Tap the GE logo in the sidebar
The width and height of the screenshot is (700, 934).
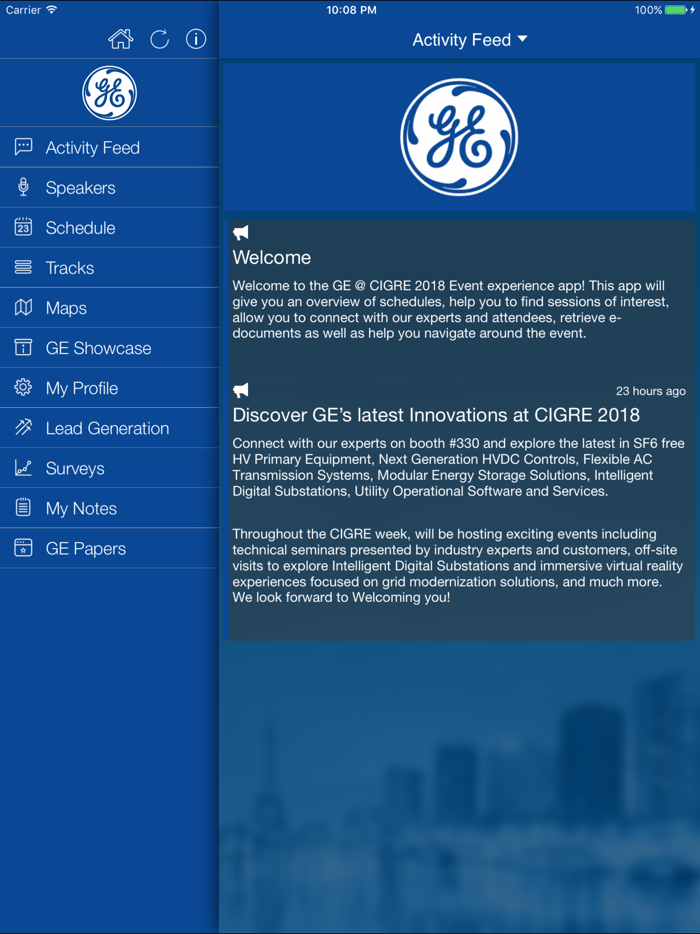point(110,93)
